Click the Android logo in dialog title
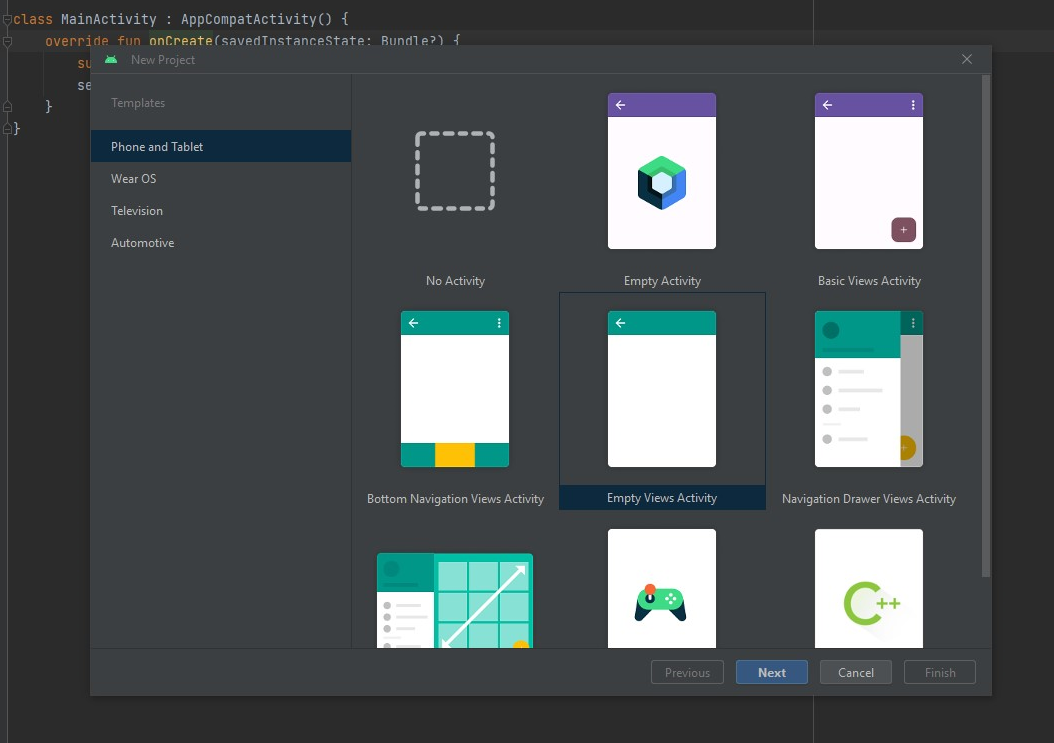This screenshot has height=743, width=1054. point(111,59)
